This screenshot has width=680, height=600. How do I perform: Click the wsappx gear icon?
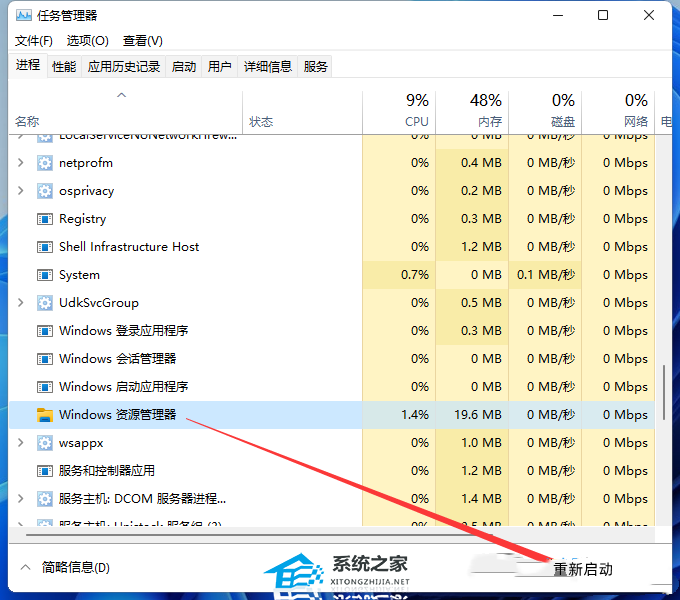coord(45,443)
